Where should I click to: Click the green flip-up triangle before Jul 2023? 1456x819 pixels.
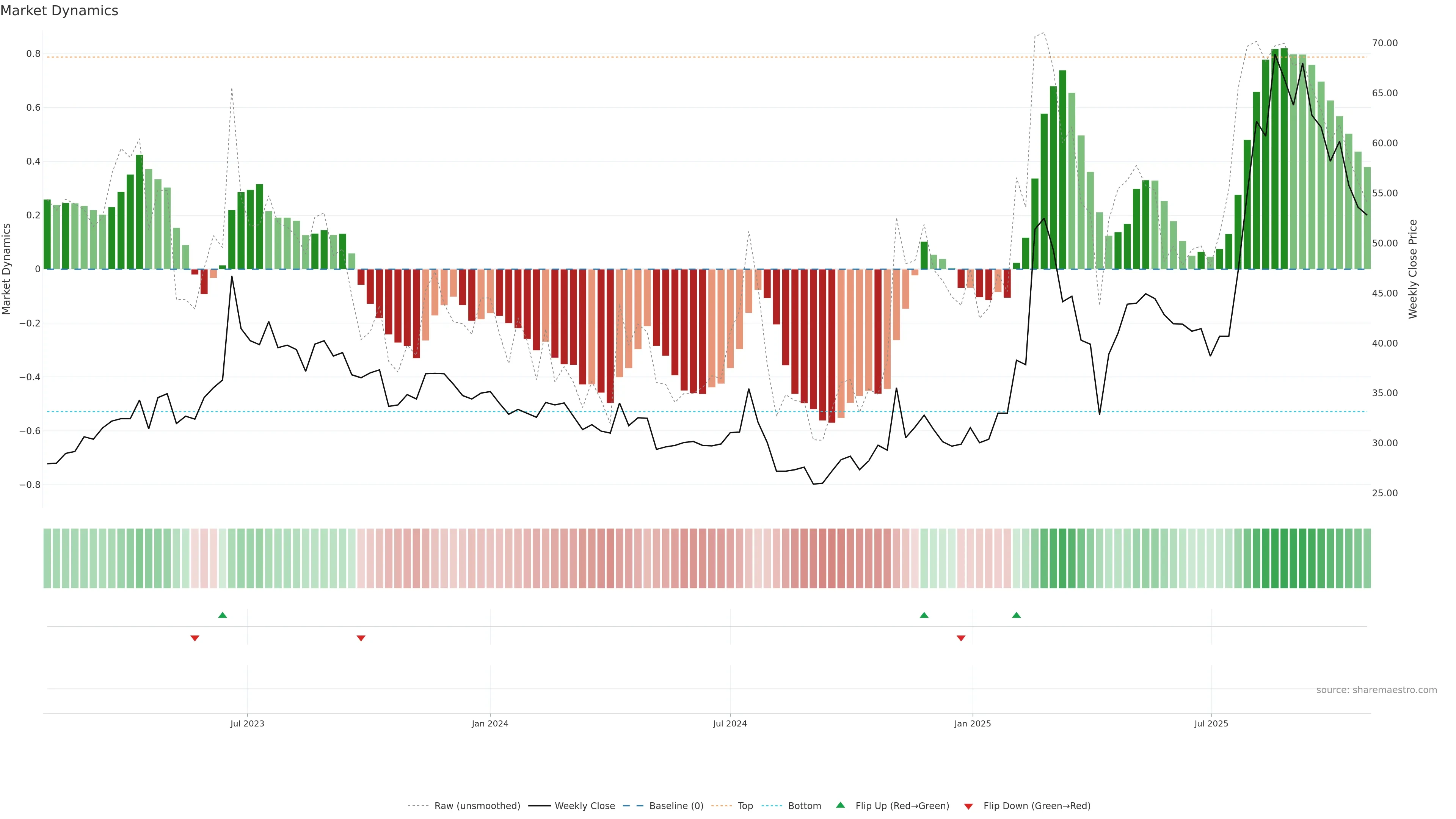(x=223, y=615)
